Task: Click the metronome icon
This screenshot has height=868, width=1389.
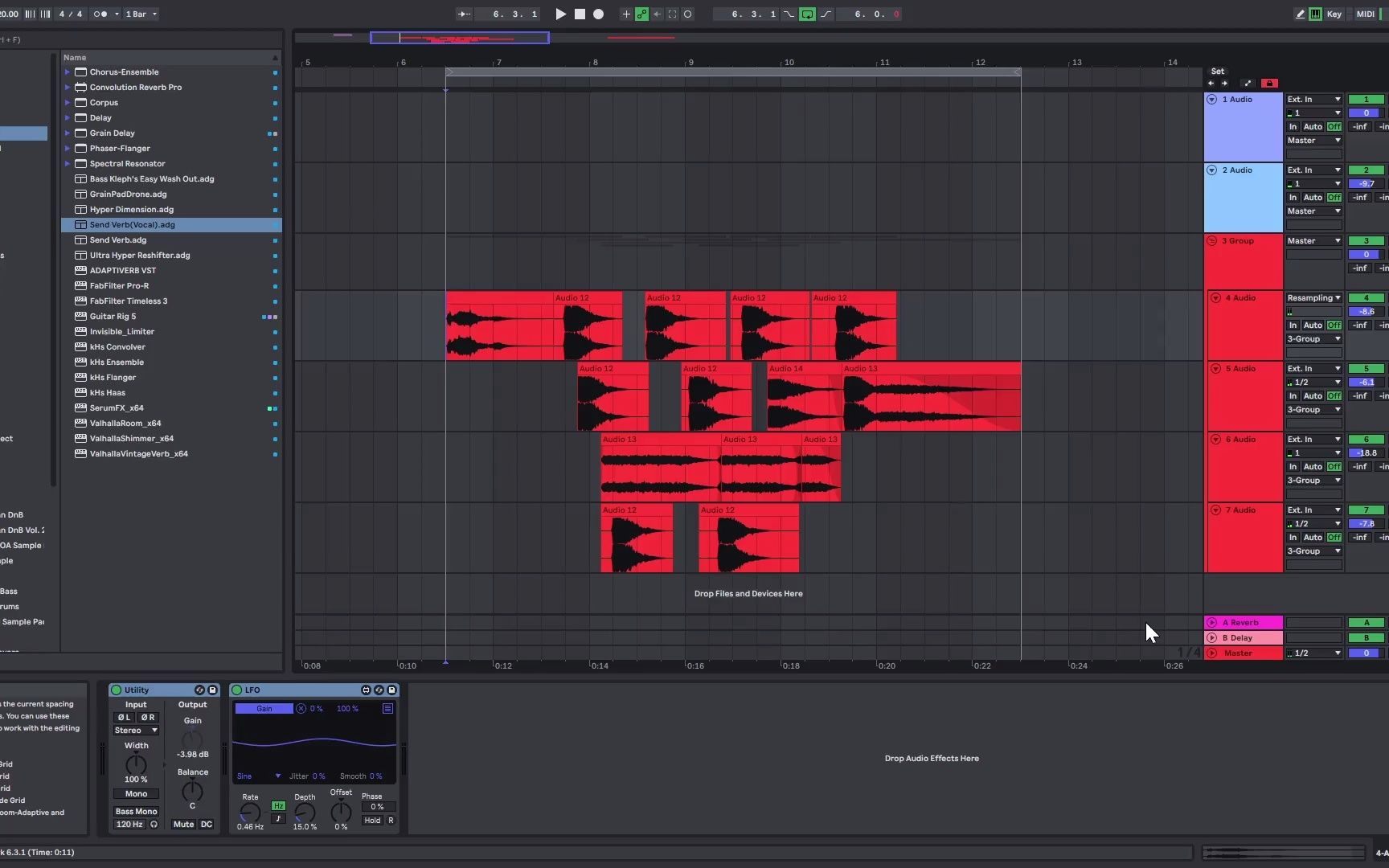Action: coord(100,14)
